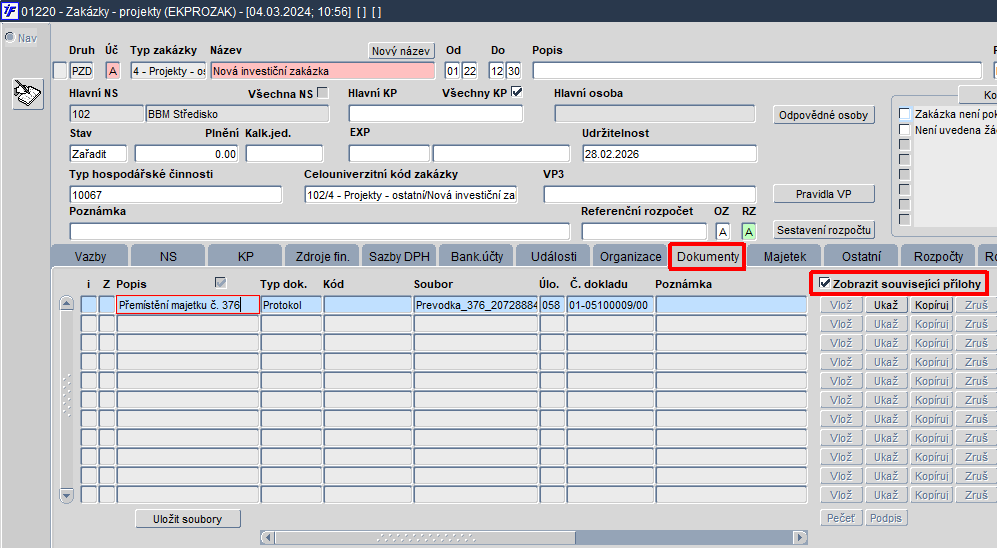Viewport: 997px width, 548px height.
Task: Open the Zdroje fin. tab
Action: tap(322, 256)
